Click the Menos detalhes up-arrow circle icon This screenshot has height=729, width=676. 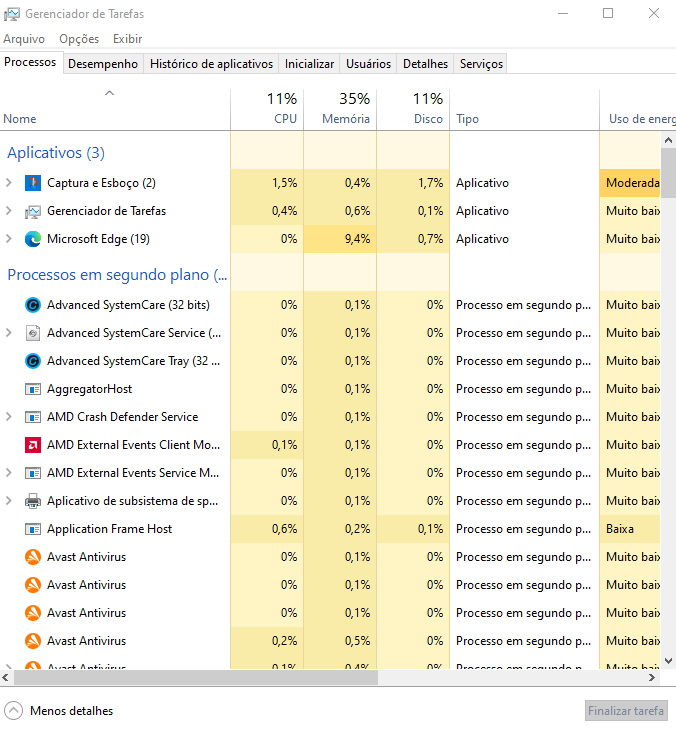pos(13,710)
